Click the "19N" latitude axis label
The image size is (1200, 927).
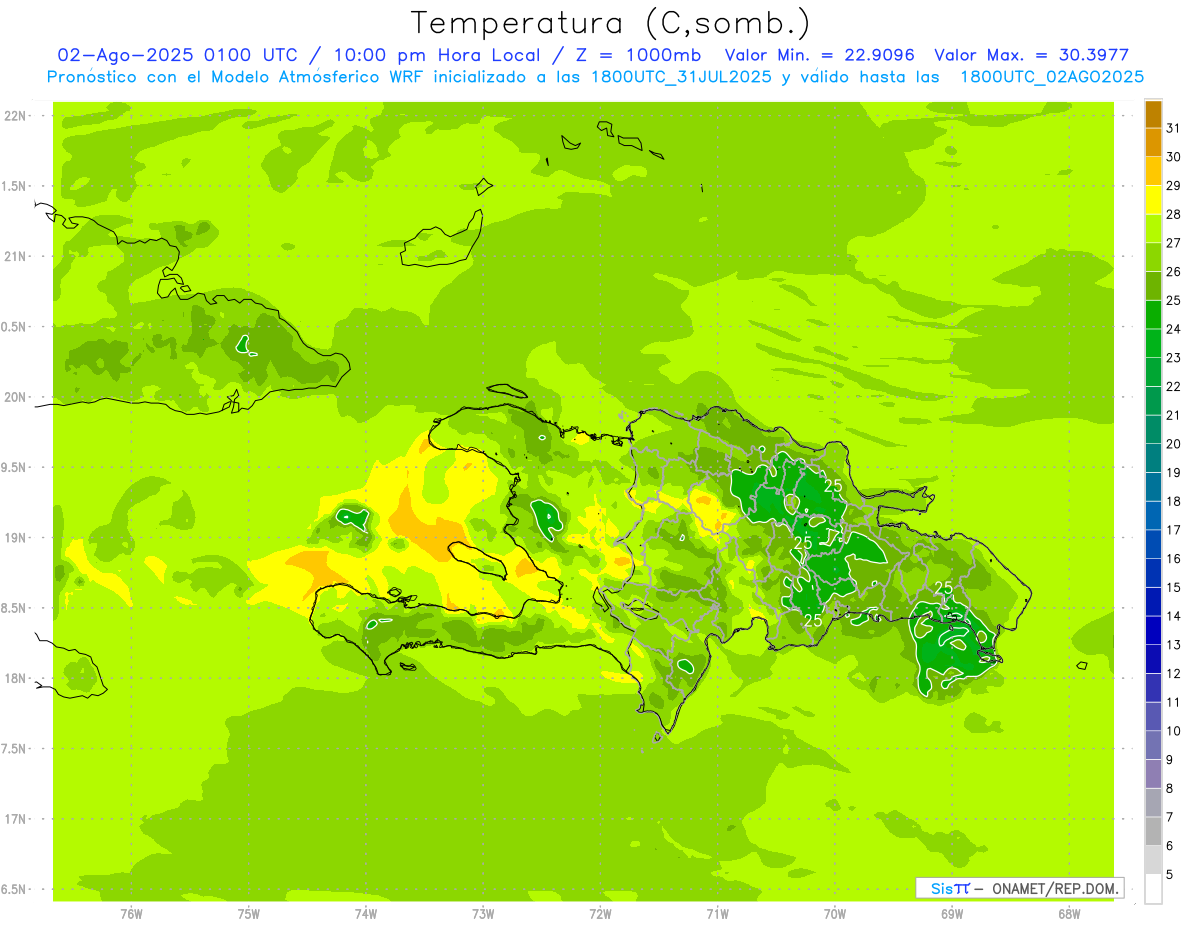16,538
